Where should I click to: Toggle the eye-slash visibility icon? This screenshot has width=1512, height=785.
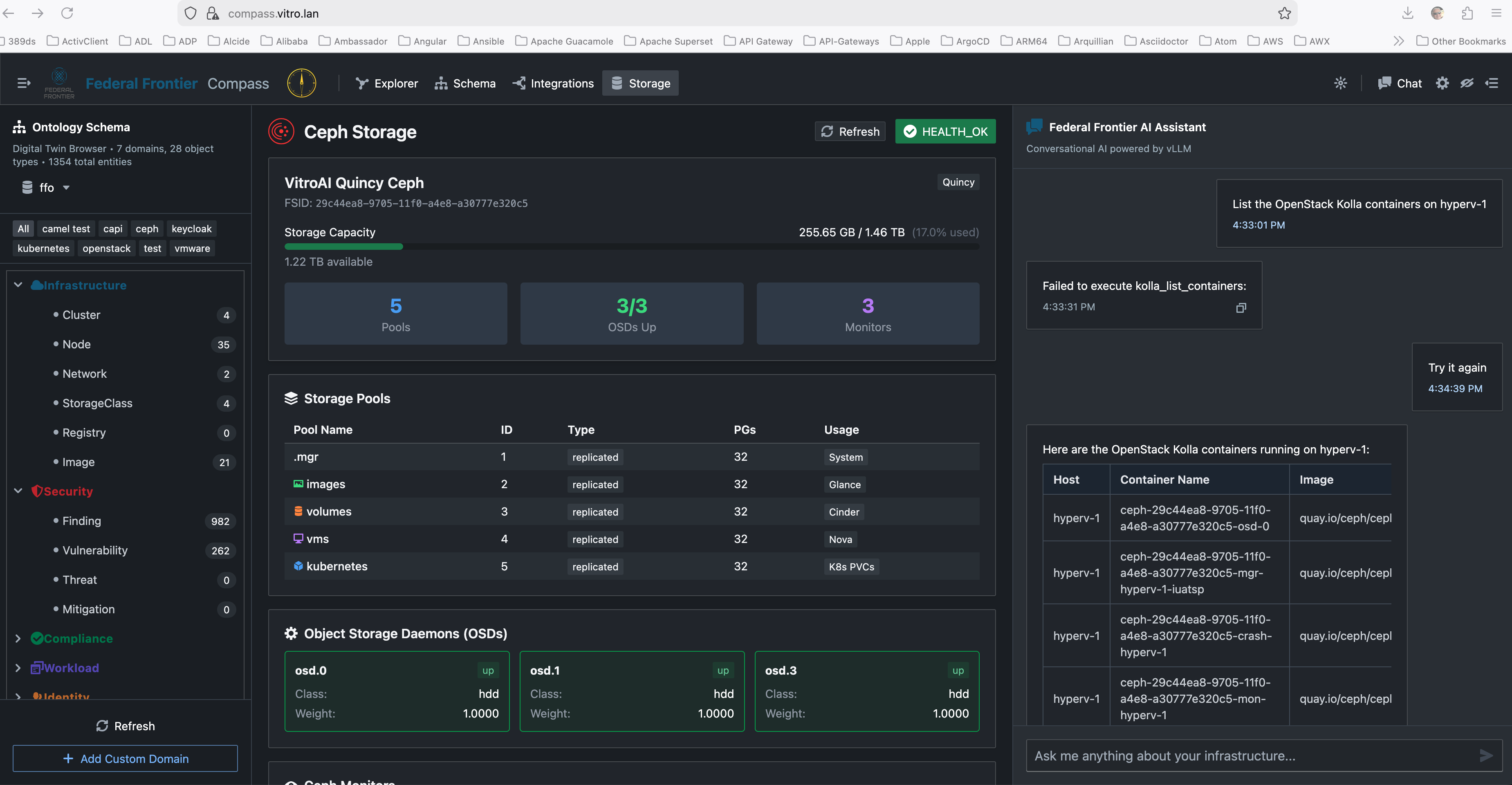click(1467, 83)
